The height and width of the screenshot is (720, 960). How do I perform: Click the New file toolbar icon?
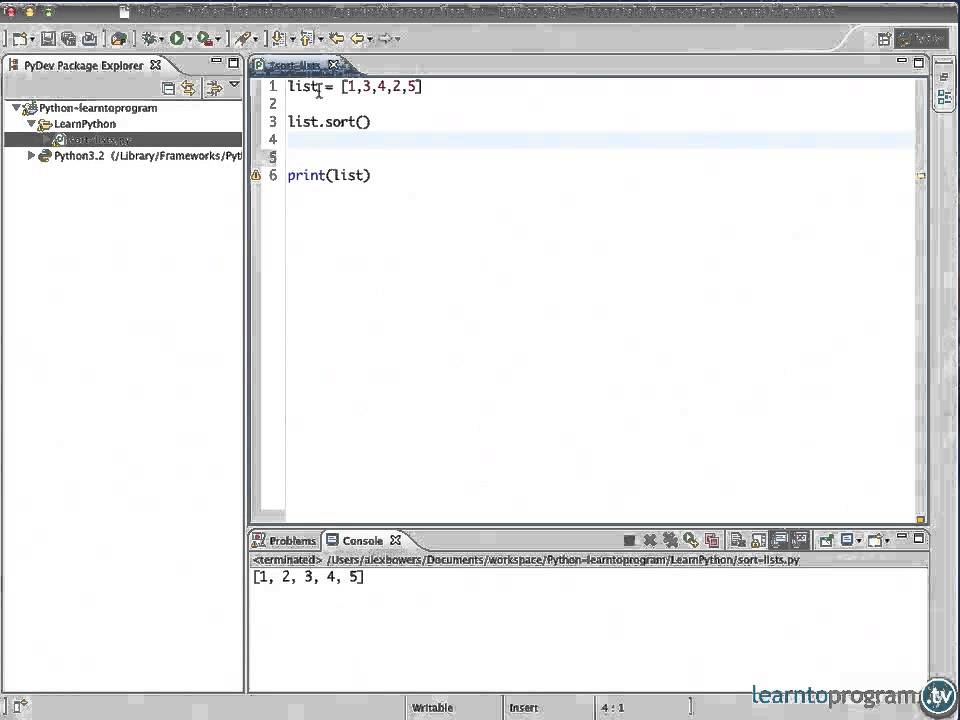(19, 39)
